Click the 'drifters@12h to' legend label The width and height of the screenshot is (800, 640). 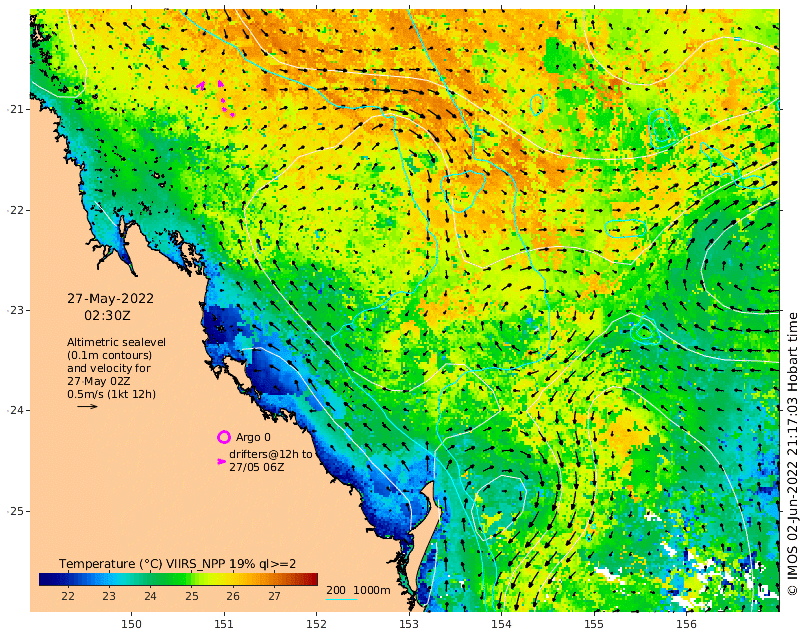click(270, 454)
